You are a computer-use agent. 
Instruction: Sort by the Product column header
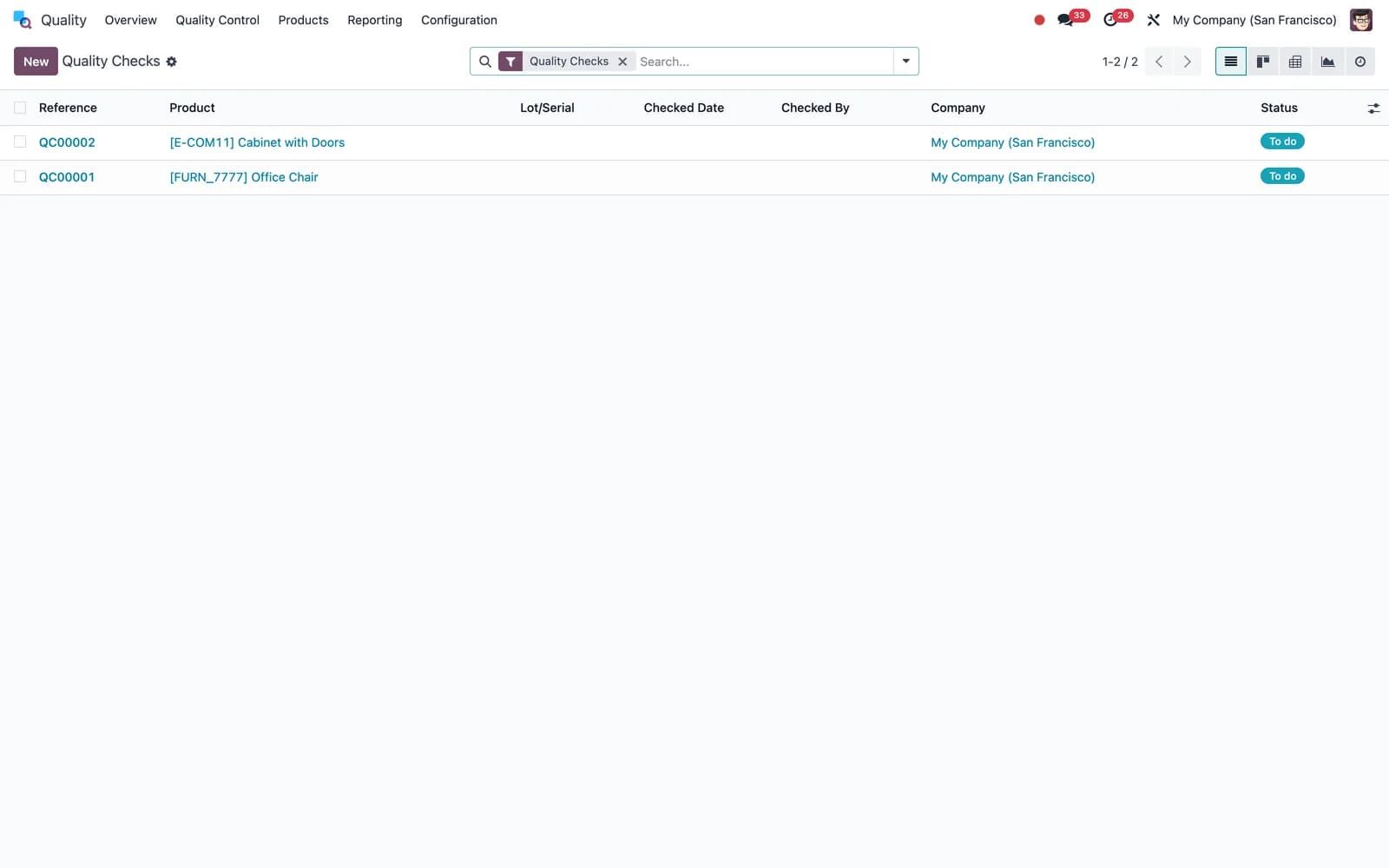click(x=192, y=108)
